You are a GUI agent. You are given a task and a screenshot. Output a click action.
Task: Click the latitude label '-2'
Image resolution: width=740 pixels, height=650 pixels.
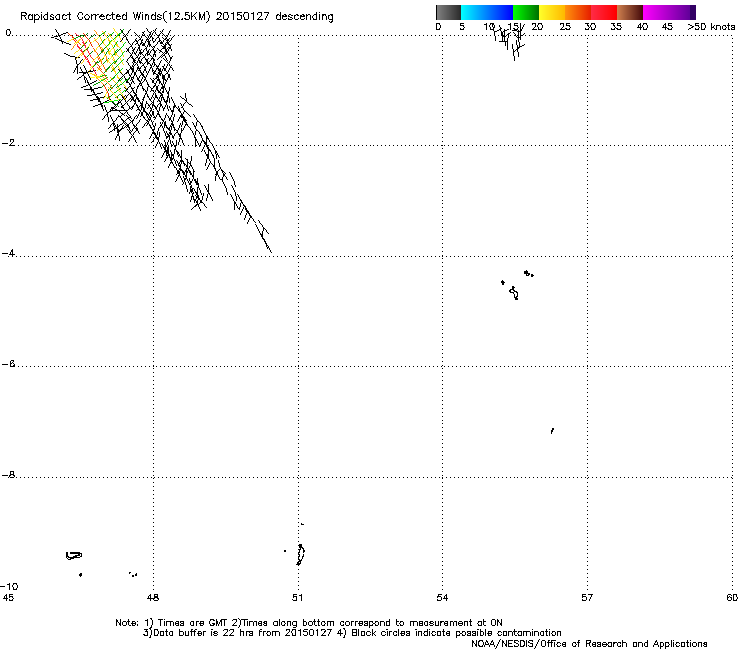[8, 143]
